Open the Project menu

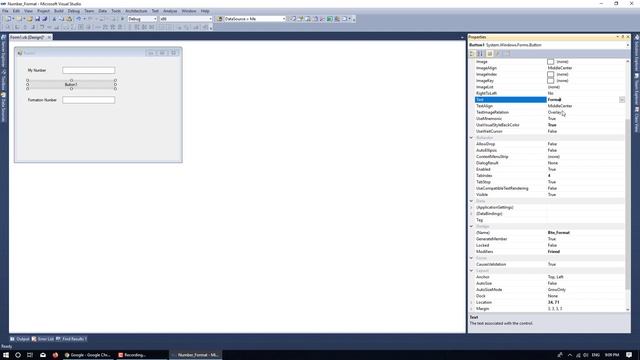click(x=43, y=11)
